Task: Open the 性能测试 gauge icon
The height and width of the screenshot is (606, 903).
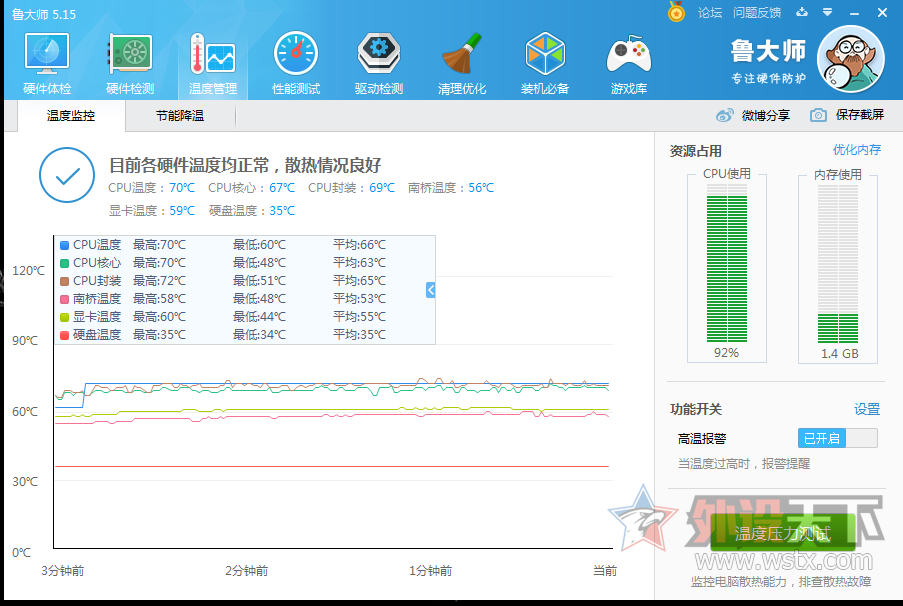Action: click(x=295, y=54)
